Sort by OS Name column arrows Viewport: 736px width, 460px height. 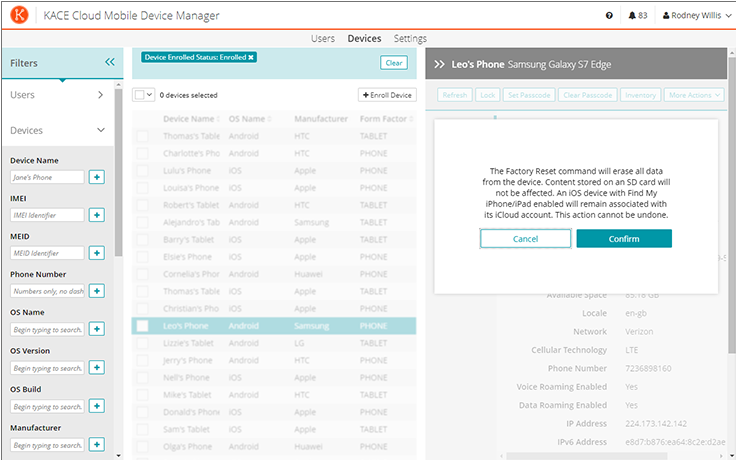(269, 119)
